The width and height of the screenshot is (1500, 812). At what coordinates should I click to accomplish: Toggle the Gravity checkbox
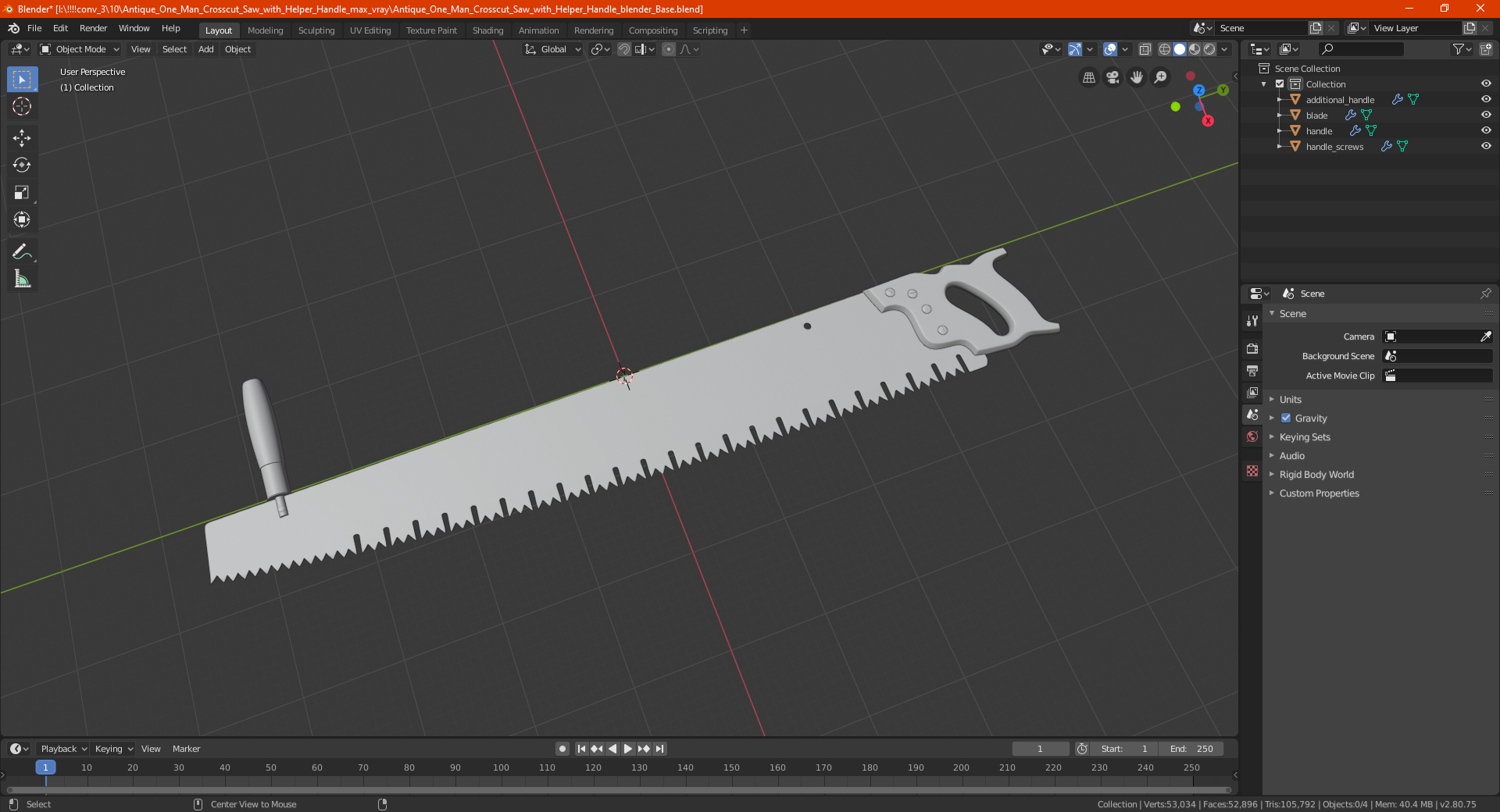point(1286,418)
